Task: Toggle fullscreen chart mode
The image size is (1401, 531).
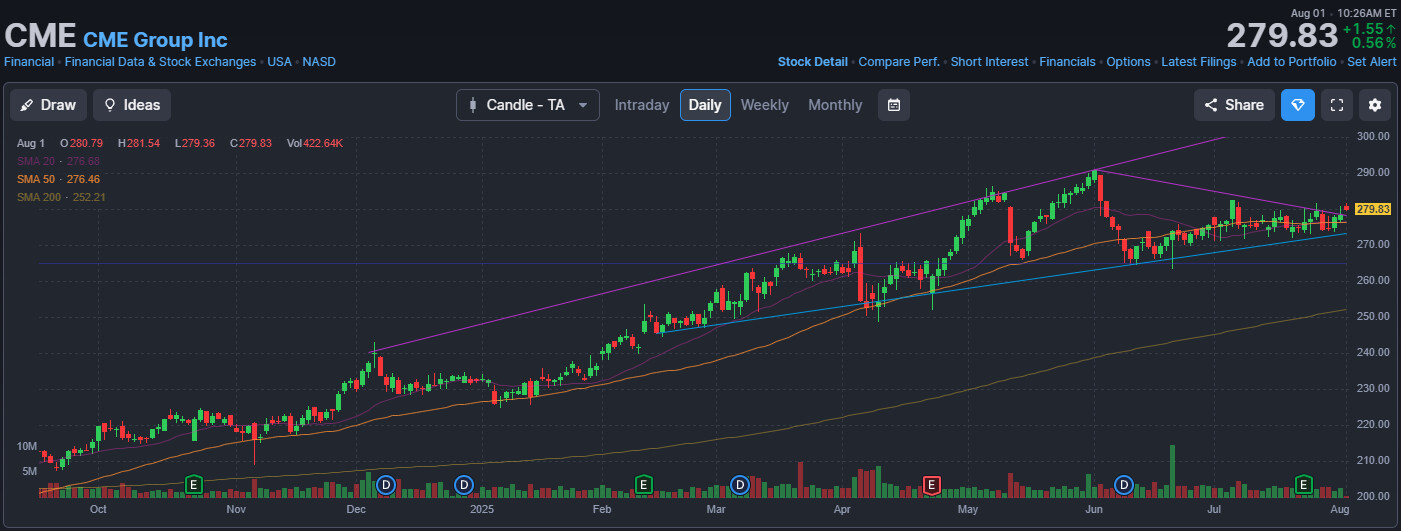Action: tap(1337, 105)
